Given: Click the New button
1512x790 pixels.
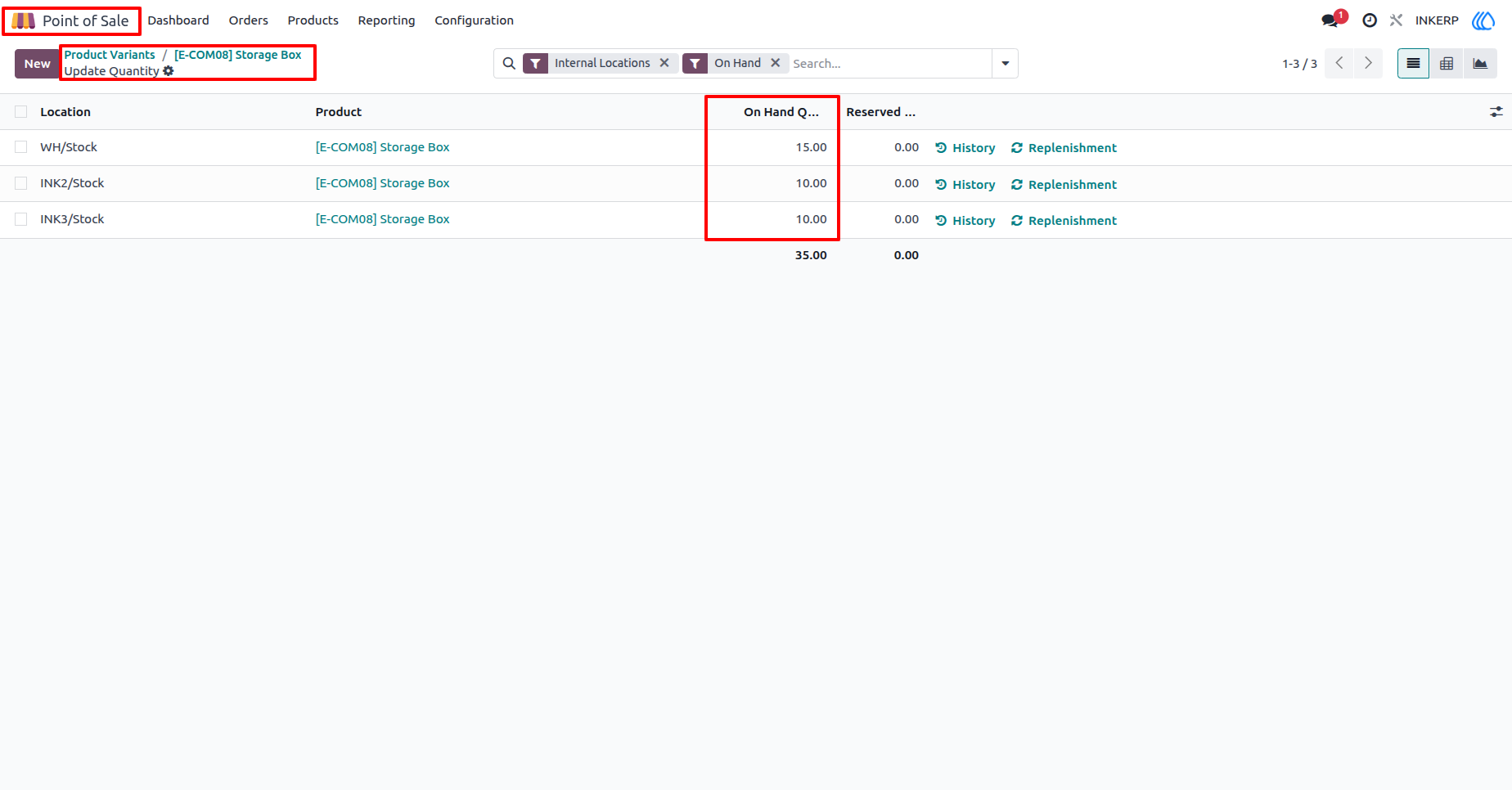Looking at the screenshot, I should [37, 64].
